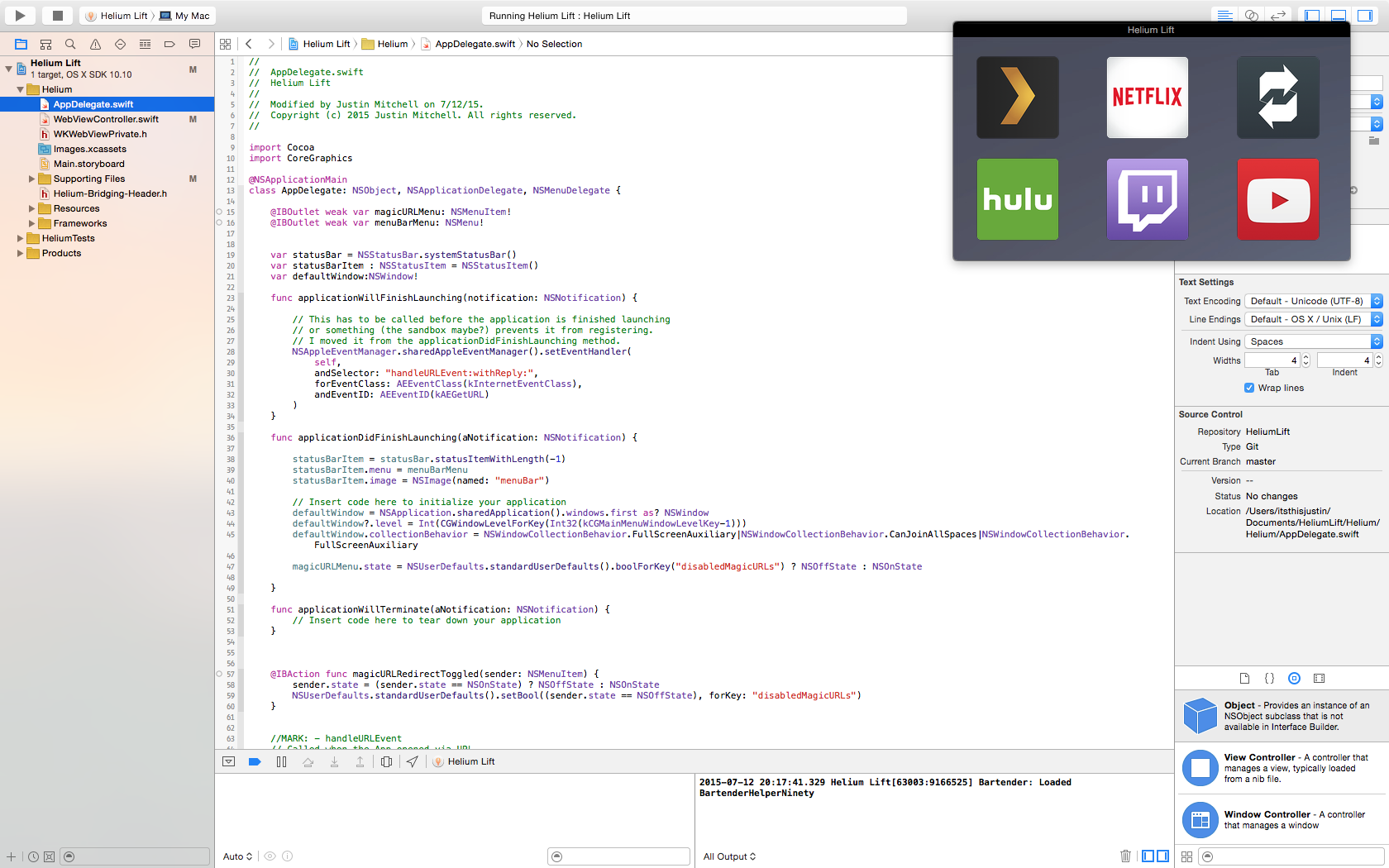Click Step over in debug bar
Viewport: 1389px width, 868px height.
308,761
